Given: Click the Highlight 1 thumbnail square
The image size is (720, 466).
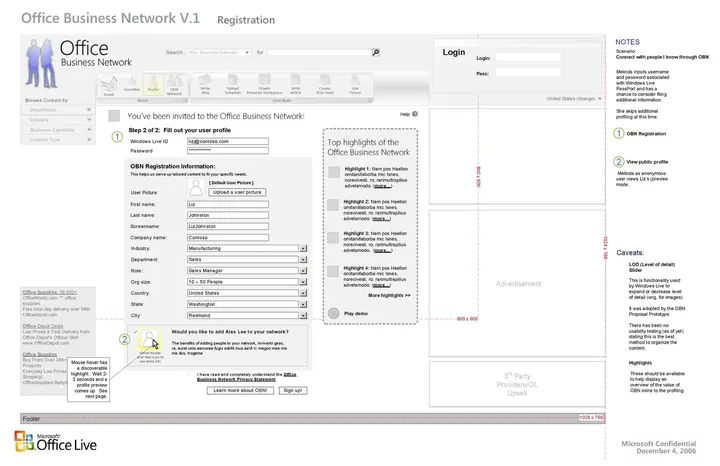Looking at the screenshot, I should click(334, 172).
